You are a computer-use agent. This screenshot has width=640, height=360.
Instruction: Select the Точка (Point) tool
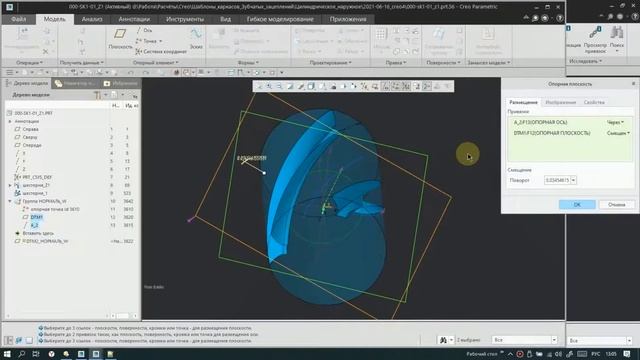point(149,41)
